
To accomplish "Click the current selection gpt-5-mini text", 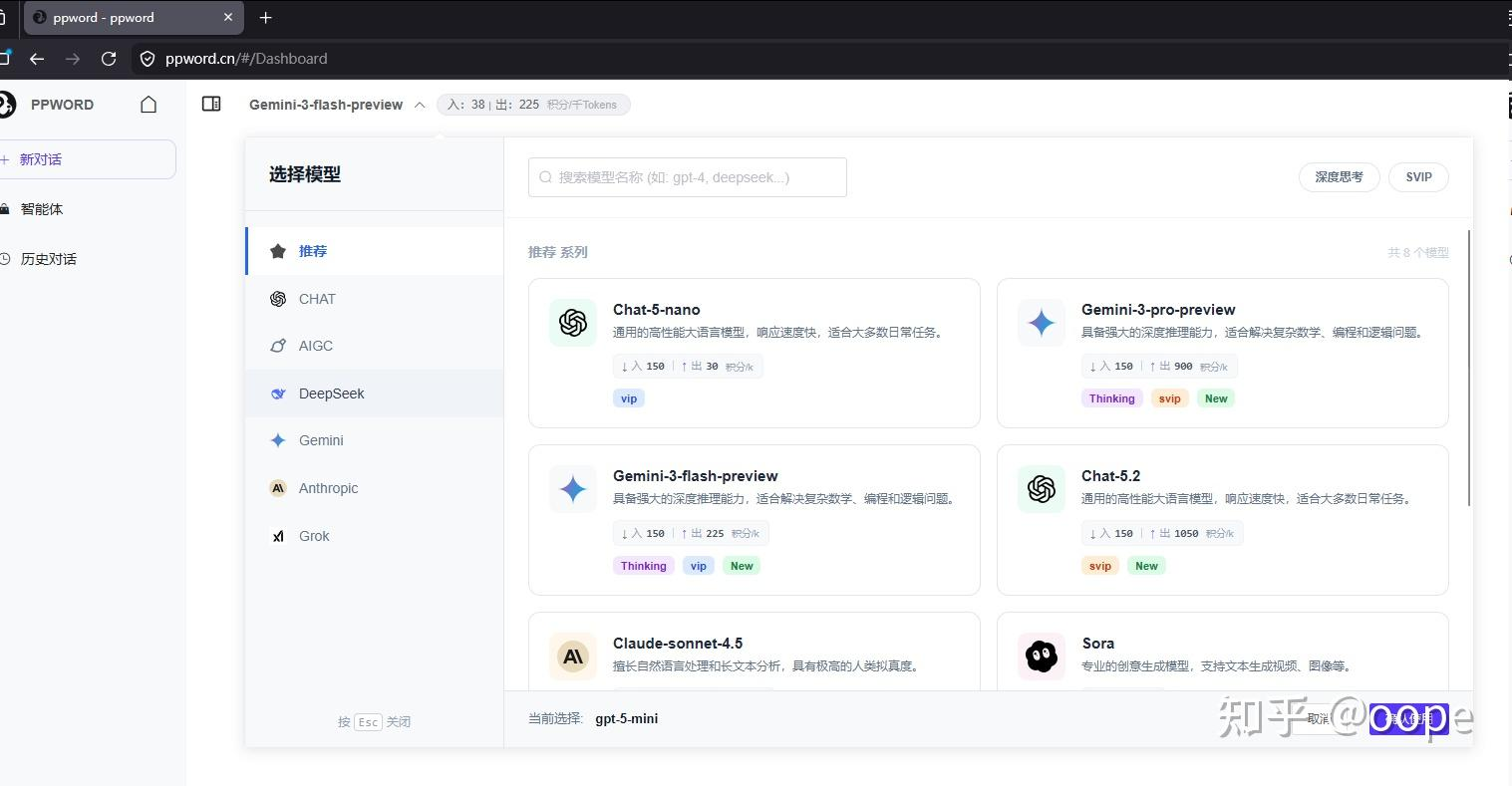I will [626, 718].
